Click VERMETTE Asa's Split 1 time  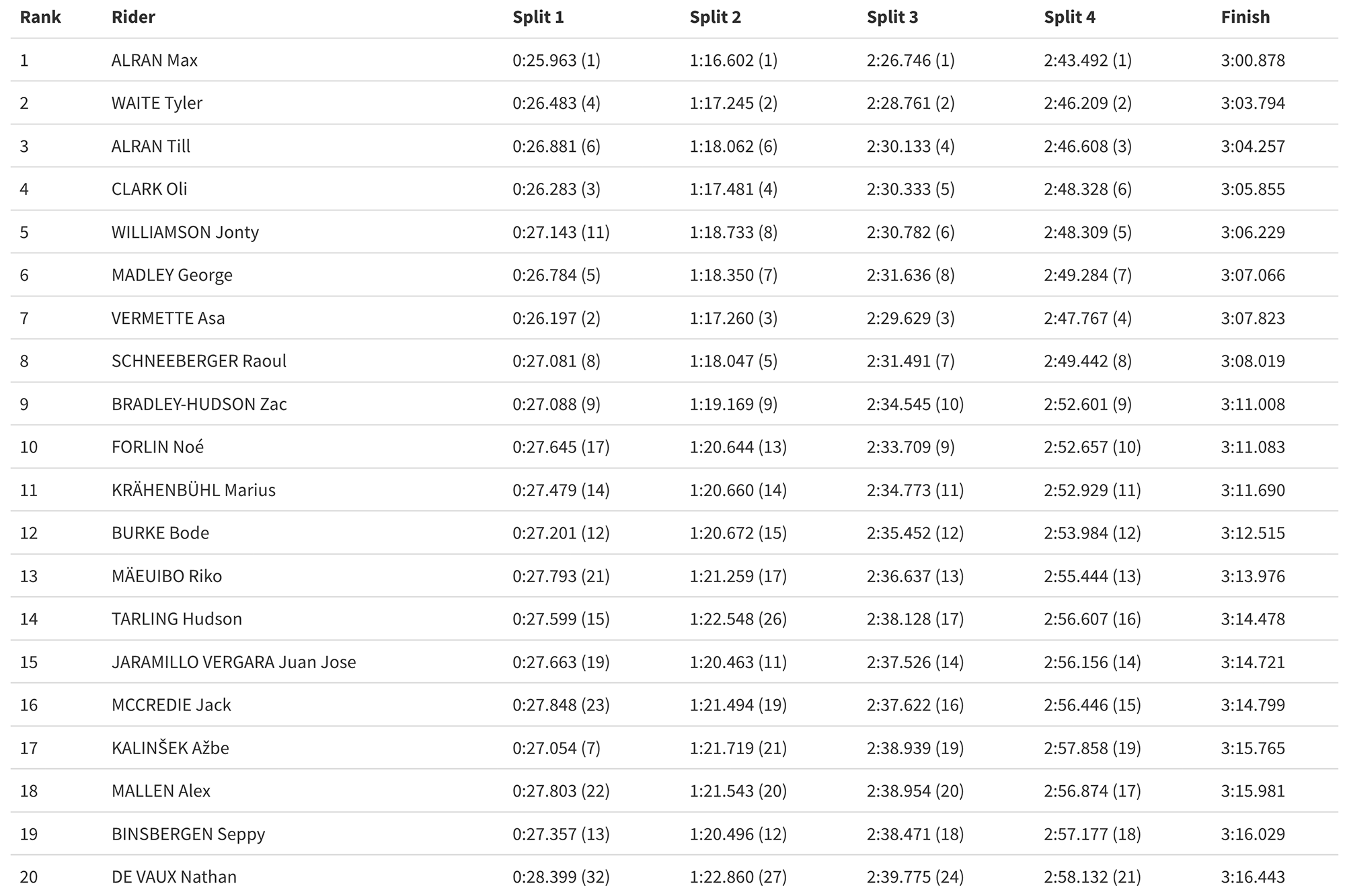(556, 318)
